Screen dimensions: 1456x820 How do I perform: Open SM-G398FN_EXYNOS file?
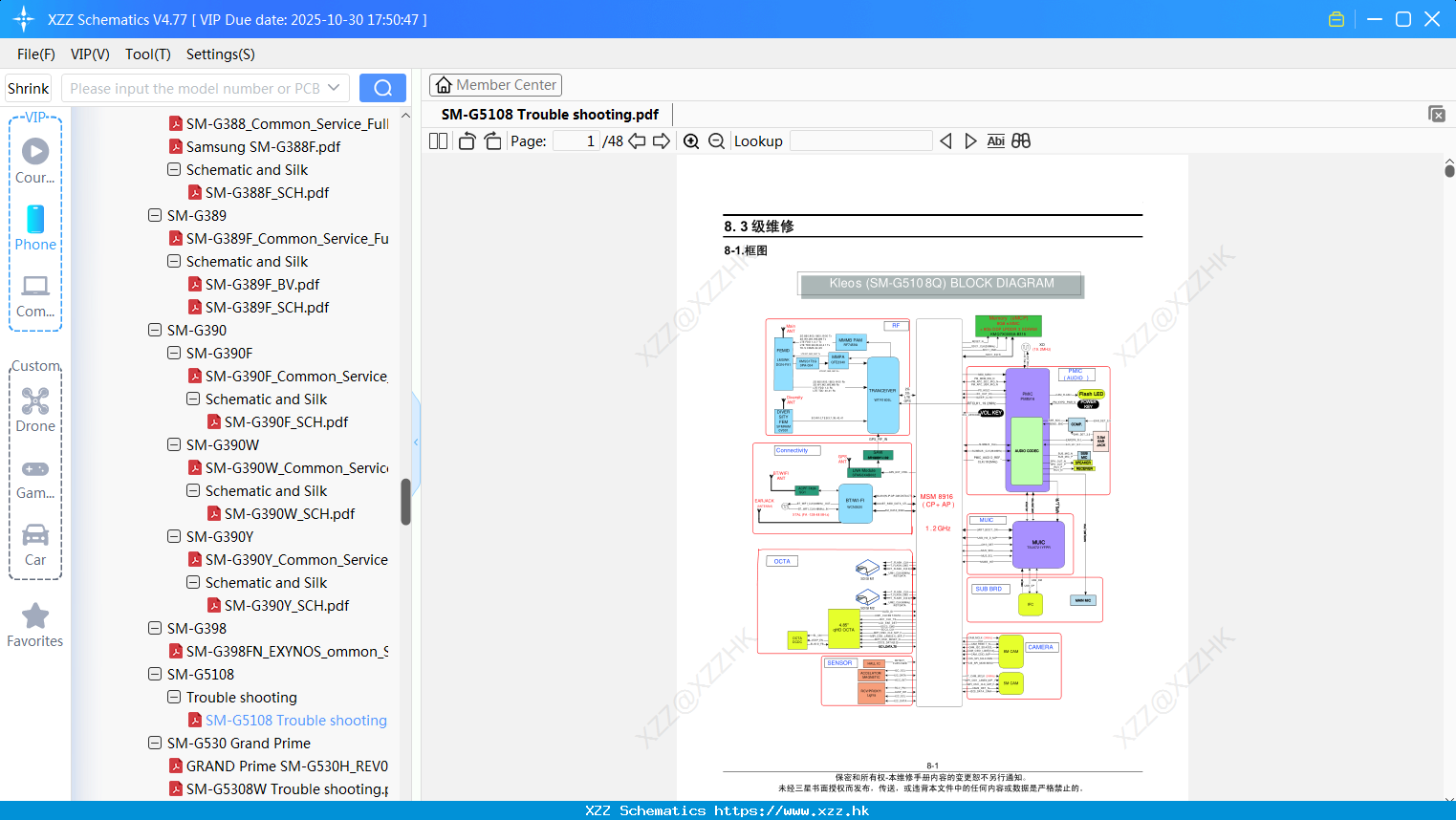pos(287,651)
